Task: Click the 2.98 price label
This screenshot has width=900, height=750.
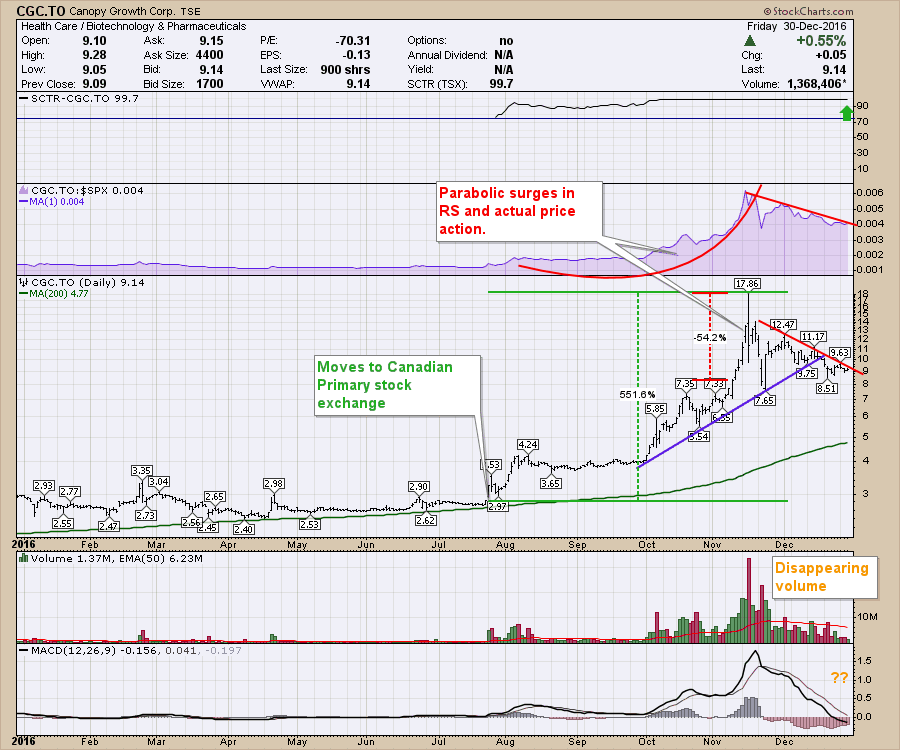Action: (x=274, y=484)
